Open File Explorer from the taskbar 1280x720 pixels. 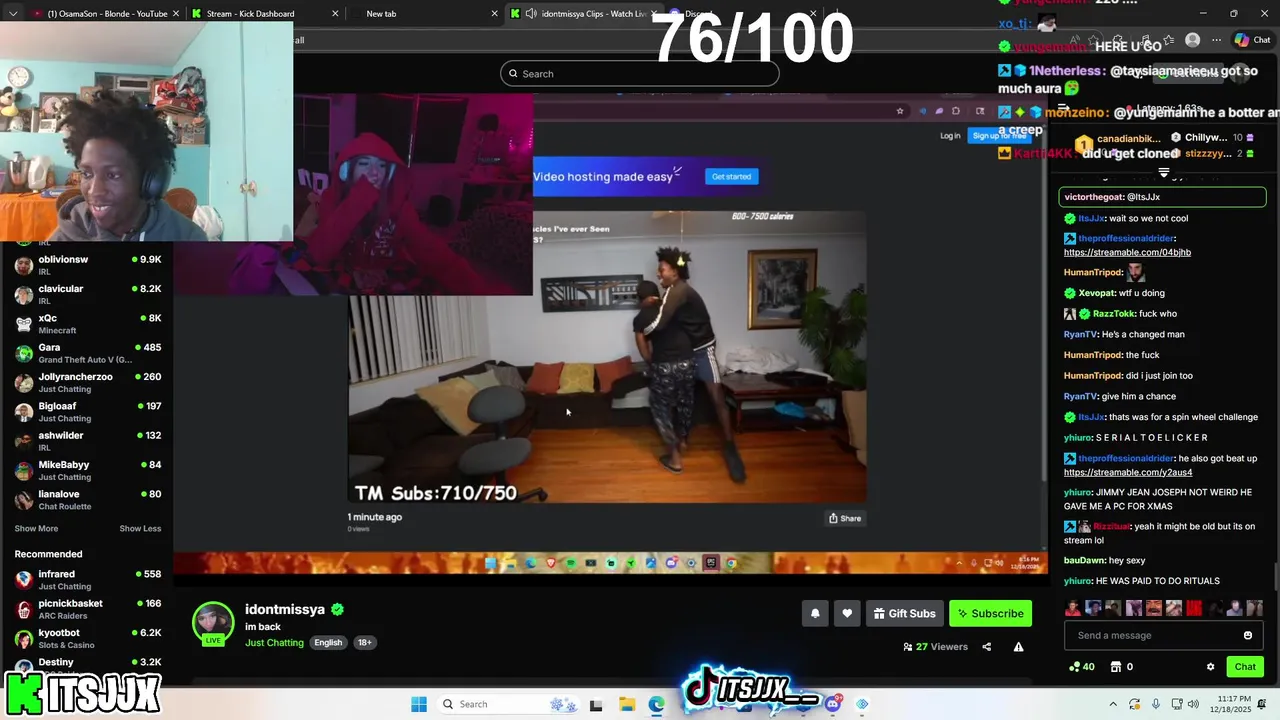(627, 704)
